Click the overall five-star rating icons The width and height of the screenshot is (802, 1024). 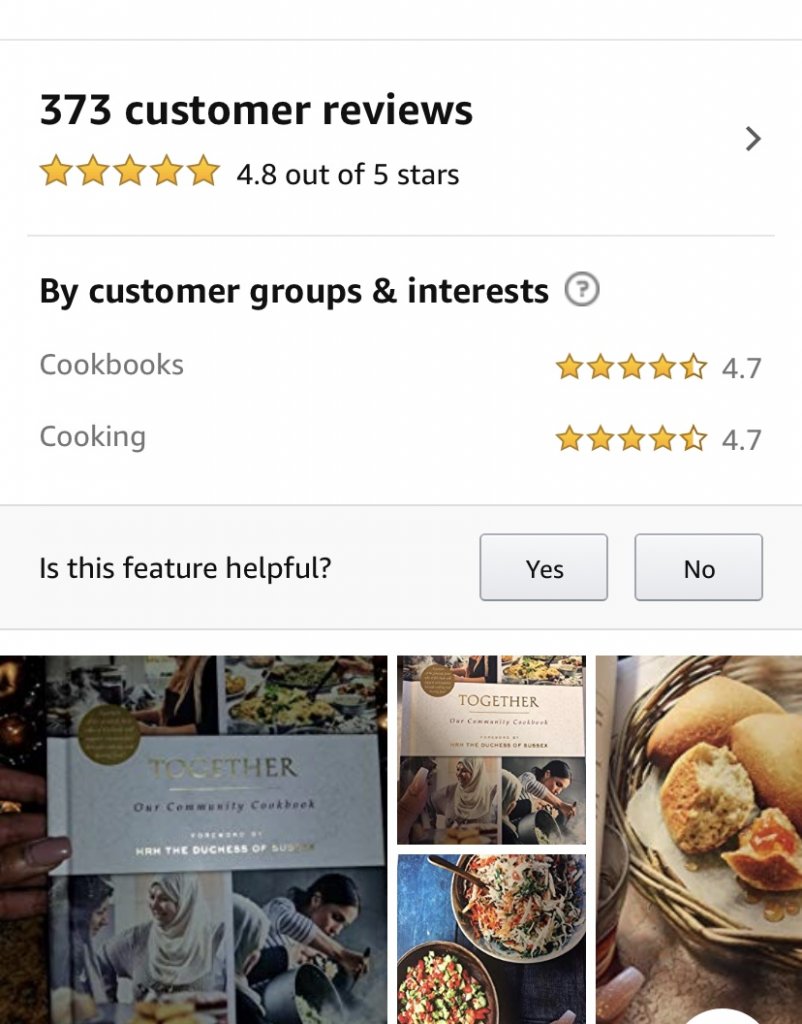129,172
